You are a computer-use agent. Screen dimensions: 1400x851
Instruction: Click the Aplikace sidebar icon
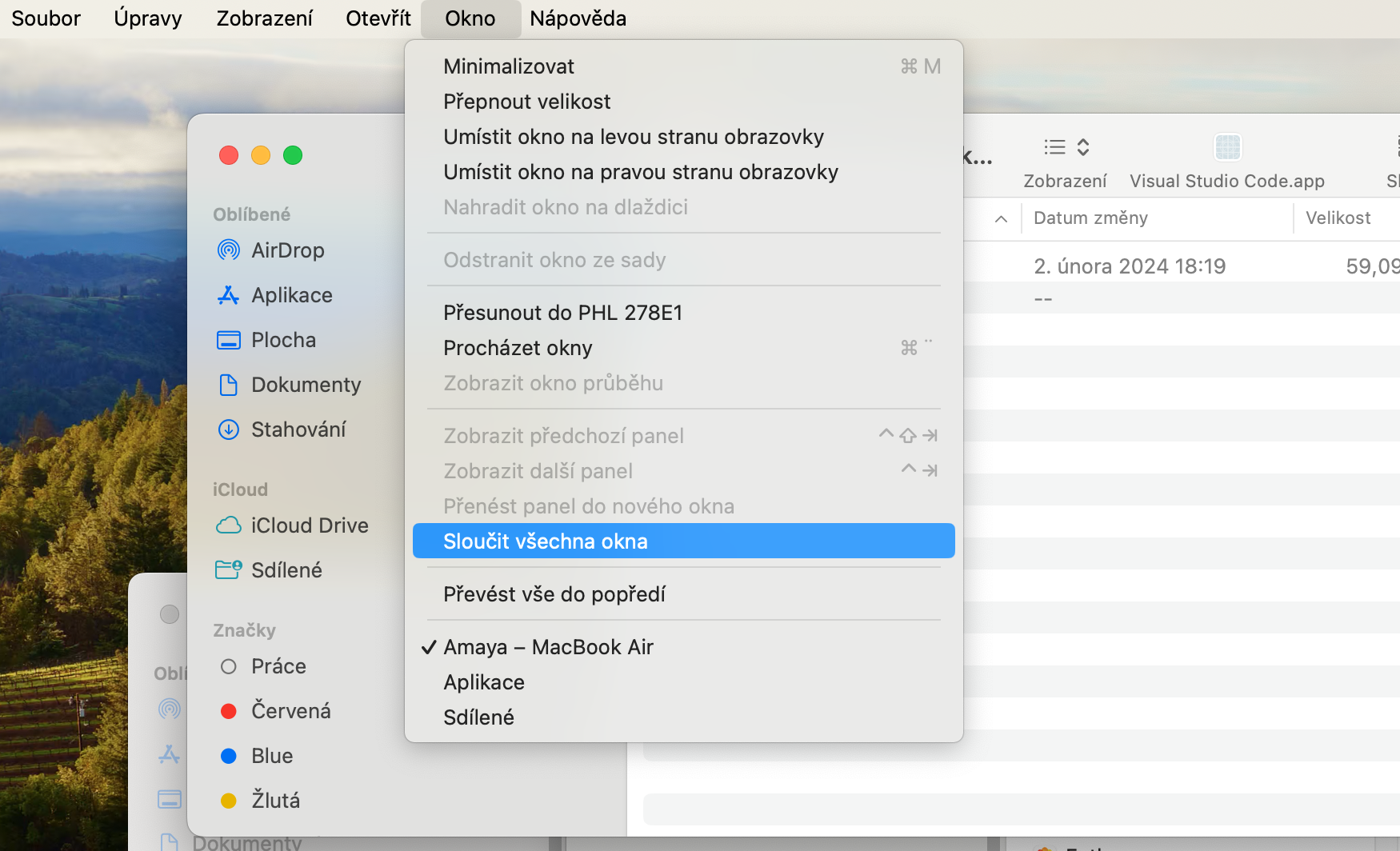229,295
